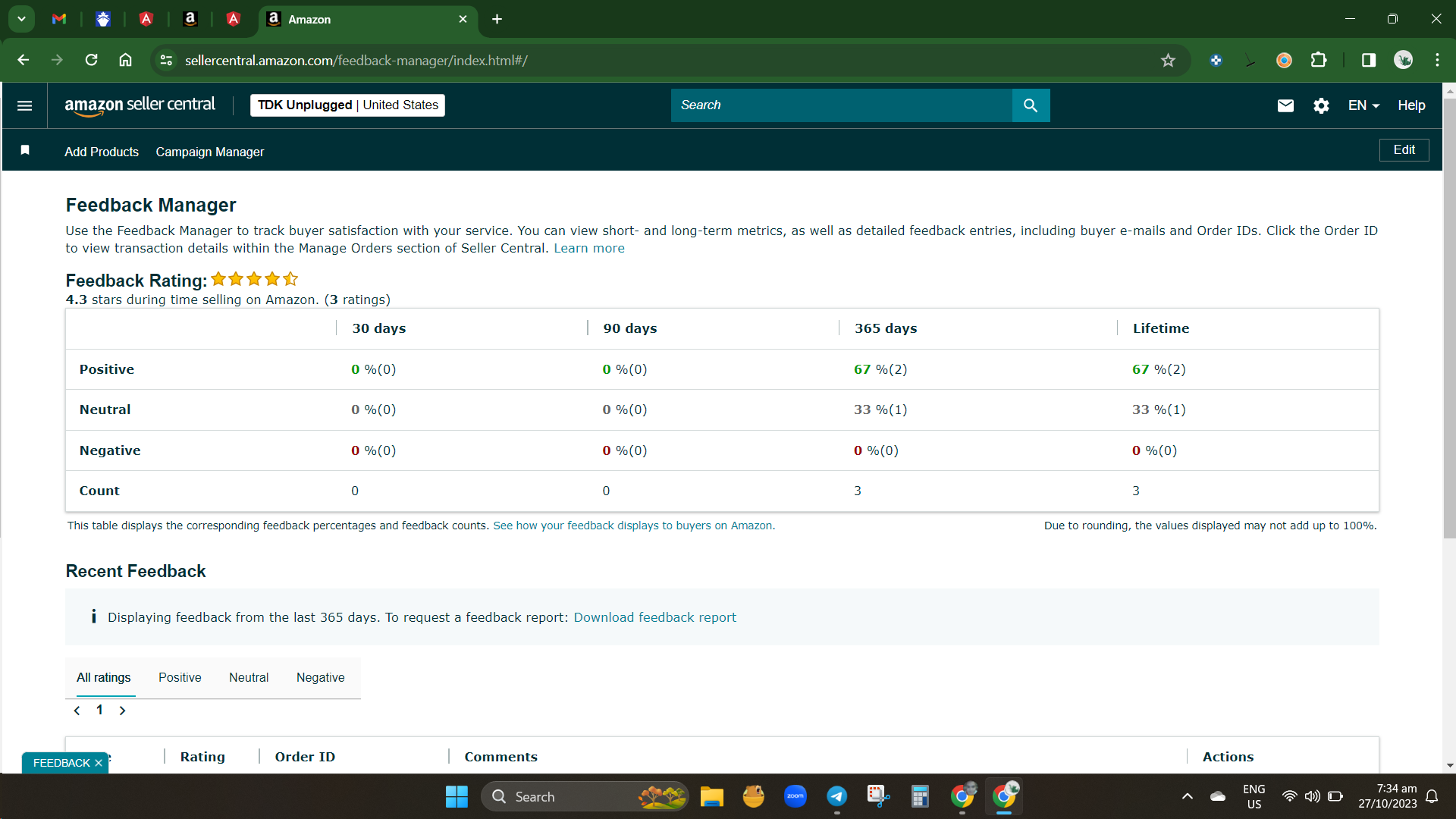Select the Negative feedback tab

(320, 677)
